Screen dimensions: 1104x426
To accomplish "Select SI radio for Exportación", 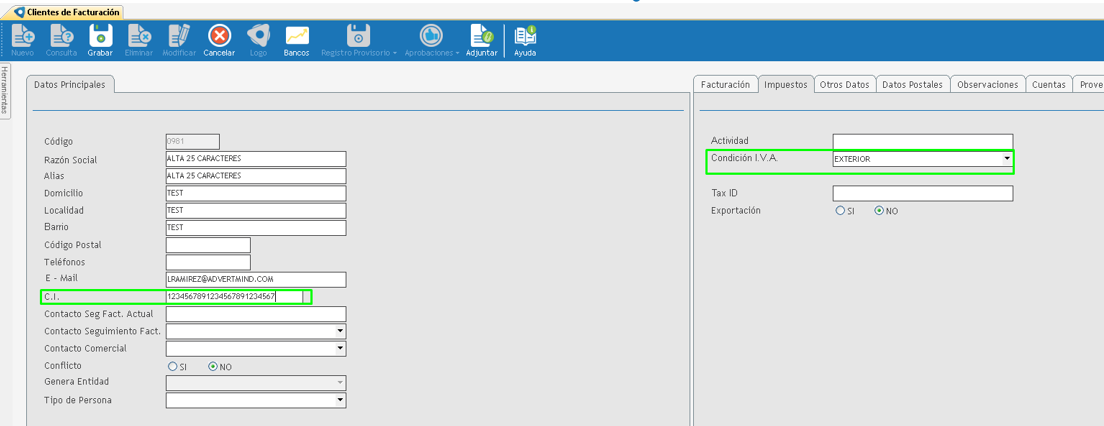I will coord(840,211).
